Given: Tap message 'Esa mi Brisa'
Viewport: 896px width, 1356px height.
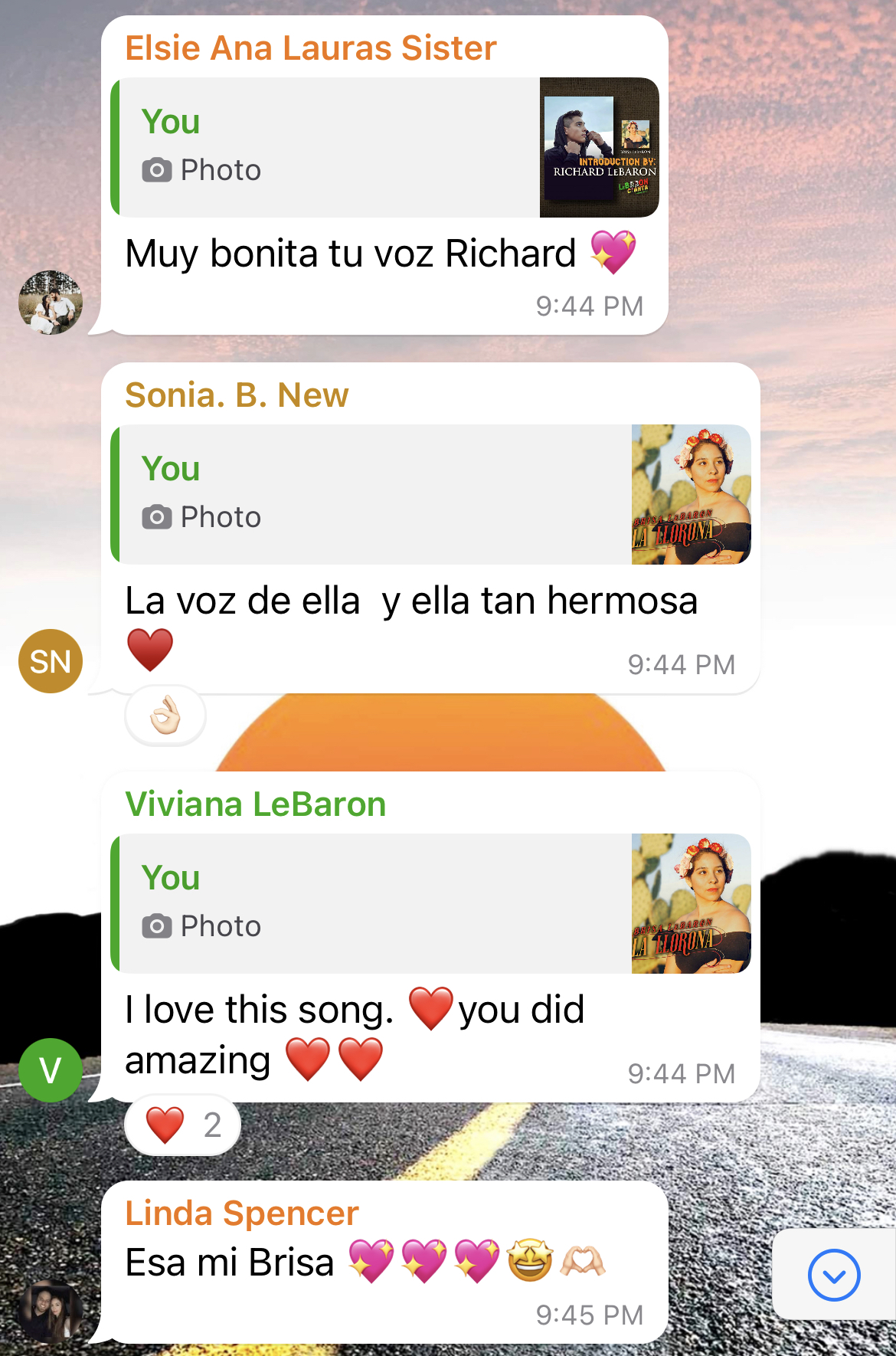Looking at the screenshot, I should click(230, 1262).
